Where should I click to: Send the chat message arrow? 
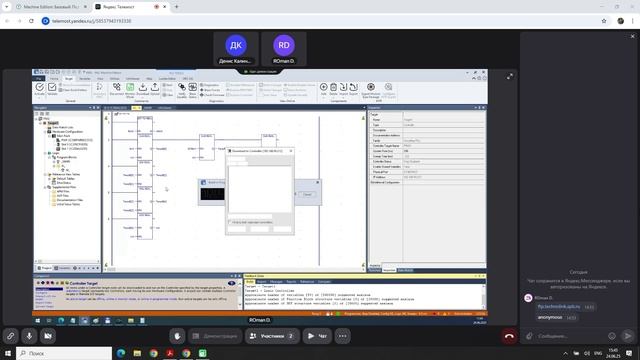[x=628, y=336]
